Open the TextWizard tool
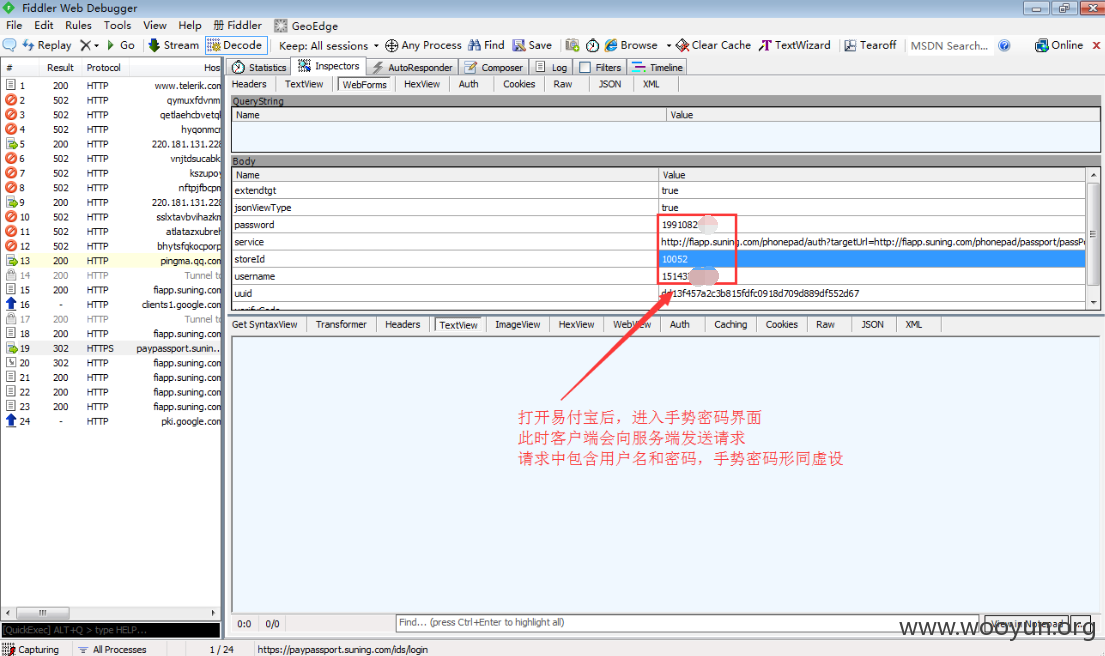 tap(794, 45)
